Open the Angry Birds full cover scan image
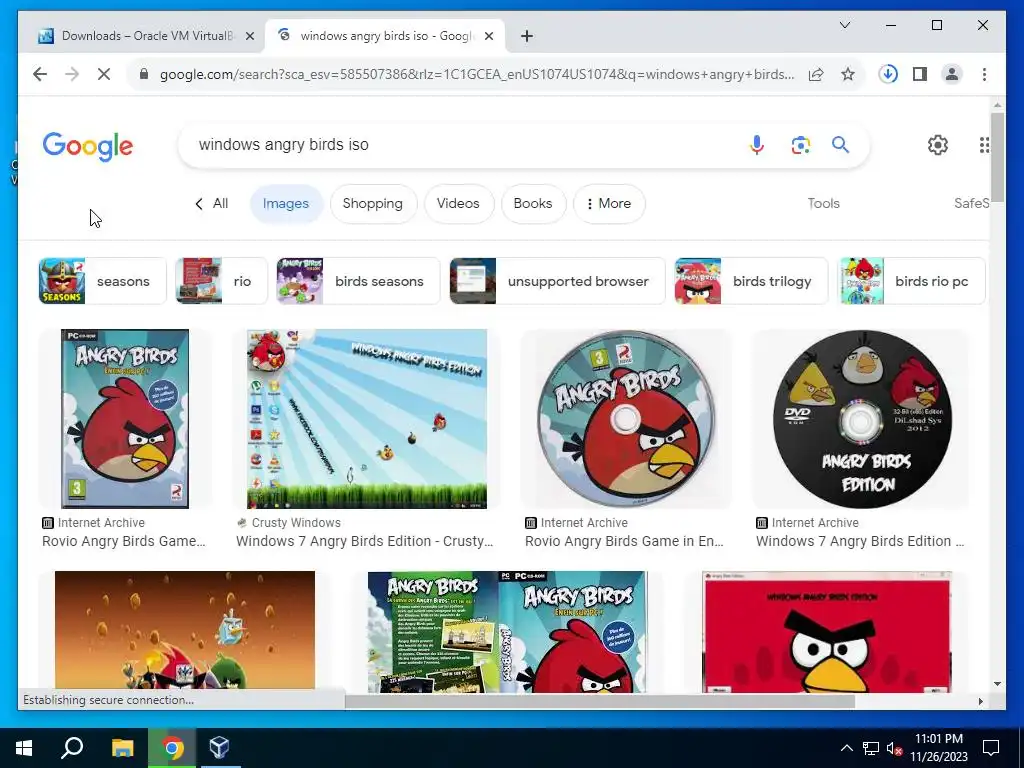Viewport: 1024px width, 768px height. click(x=507, y=632)
